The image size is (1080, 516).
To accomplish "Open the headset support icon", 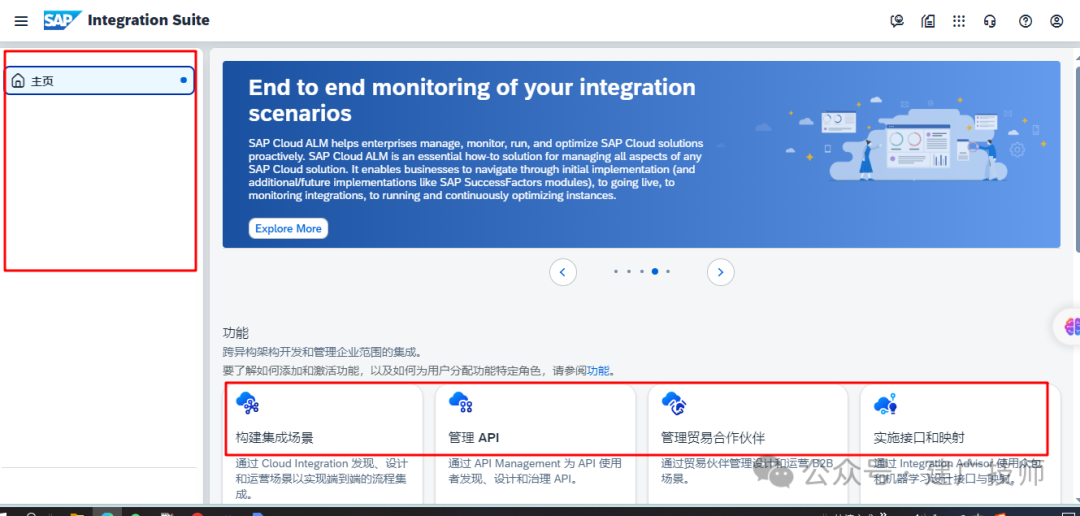I will pos(990,21).
